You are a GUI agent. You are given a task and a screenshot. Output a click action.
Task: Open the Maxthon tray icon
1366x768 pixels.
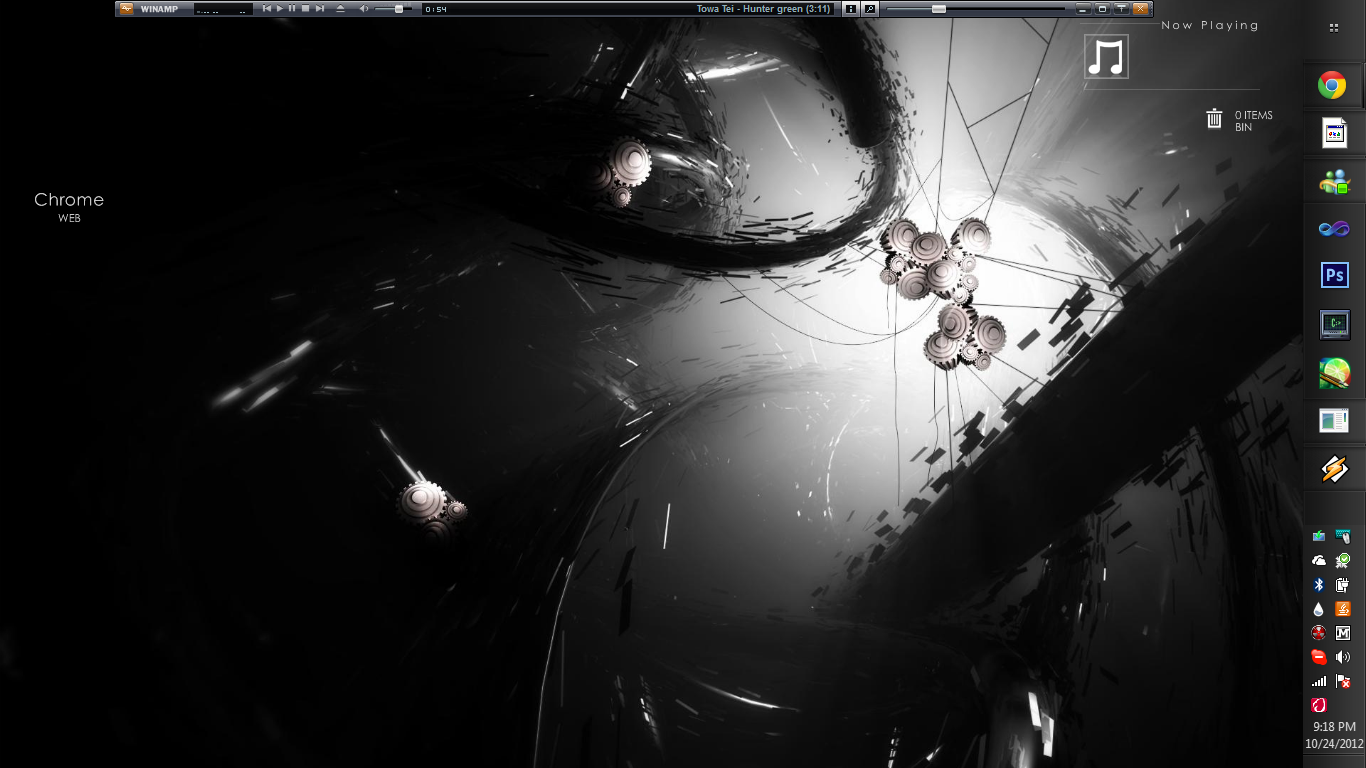pos(1343,633)
